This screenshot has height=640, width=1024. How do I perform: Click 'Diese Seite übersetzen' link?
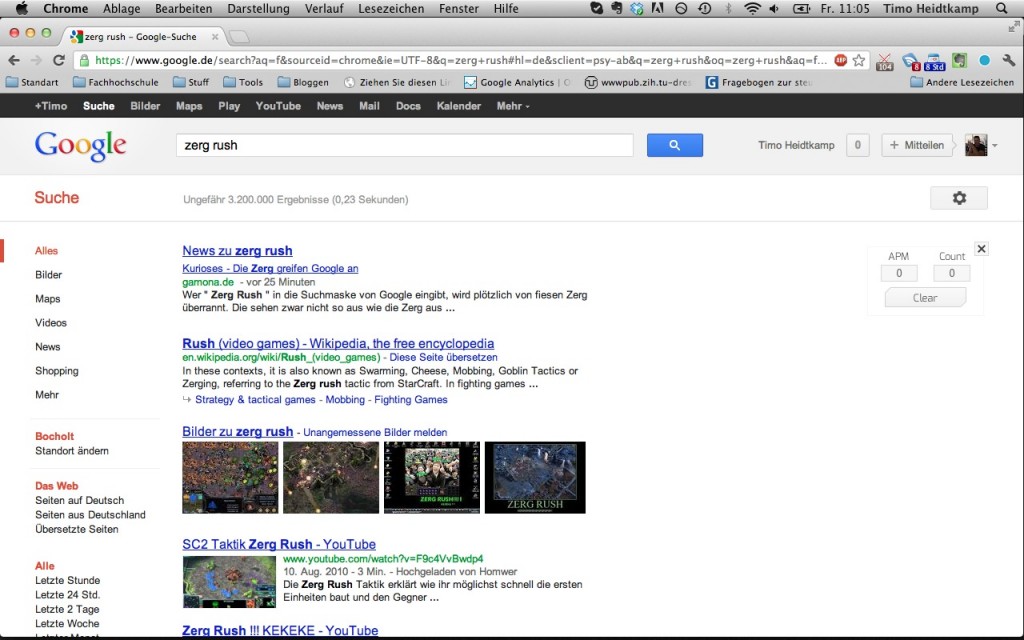tap(443, 358)
